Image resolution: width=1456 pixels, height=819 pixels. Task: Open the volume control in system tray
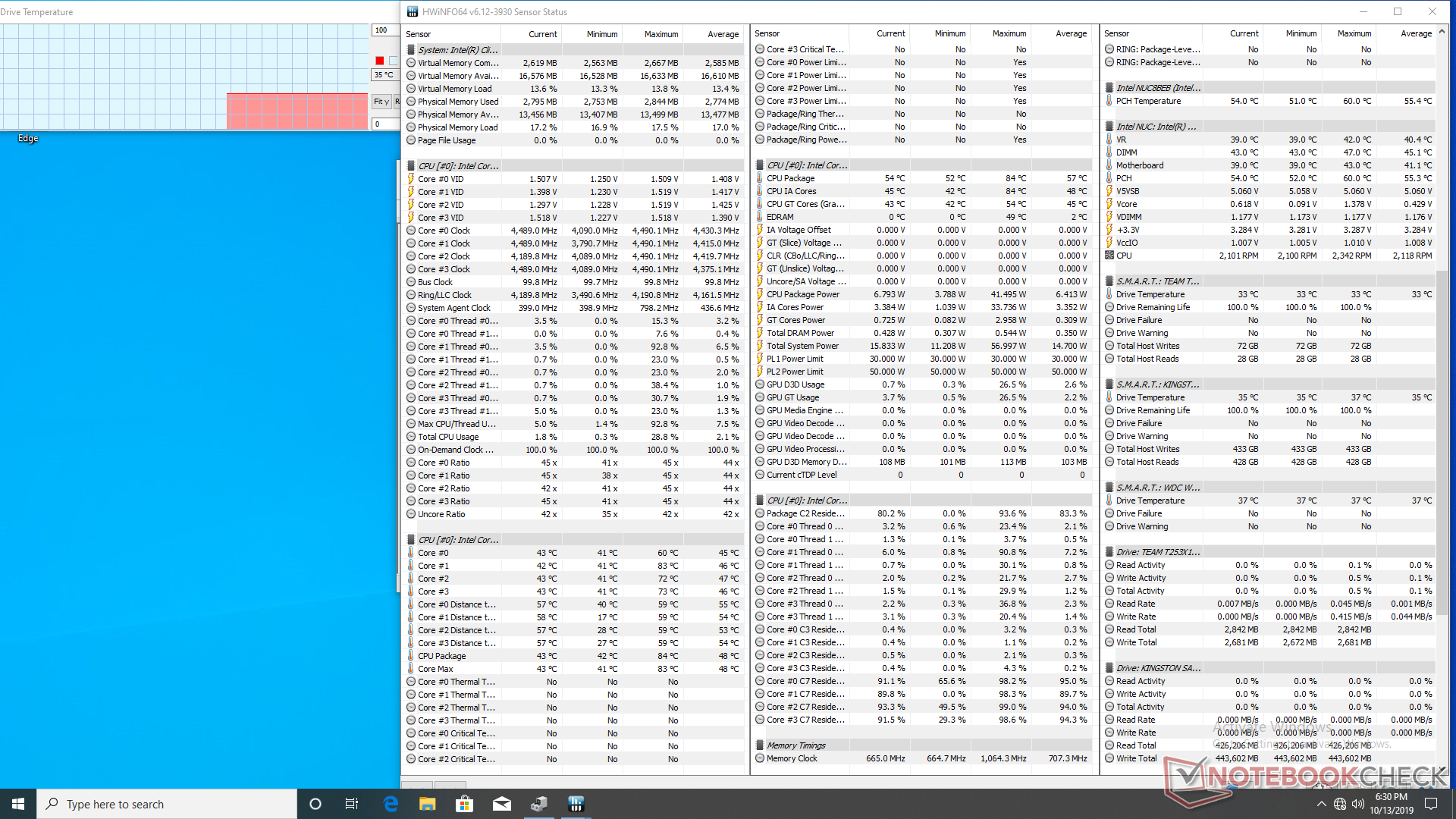point(1357,804)
